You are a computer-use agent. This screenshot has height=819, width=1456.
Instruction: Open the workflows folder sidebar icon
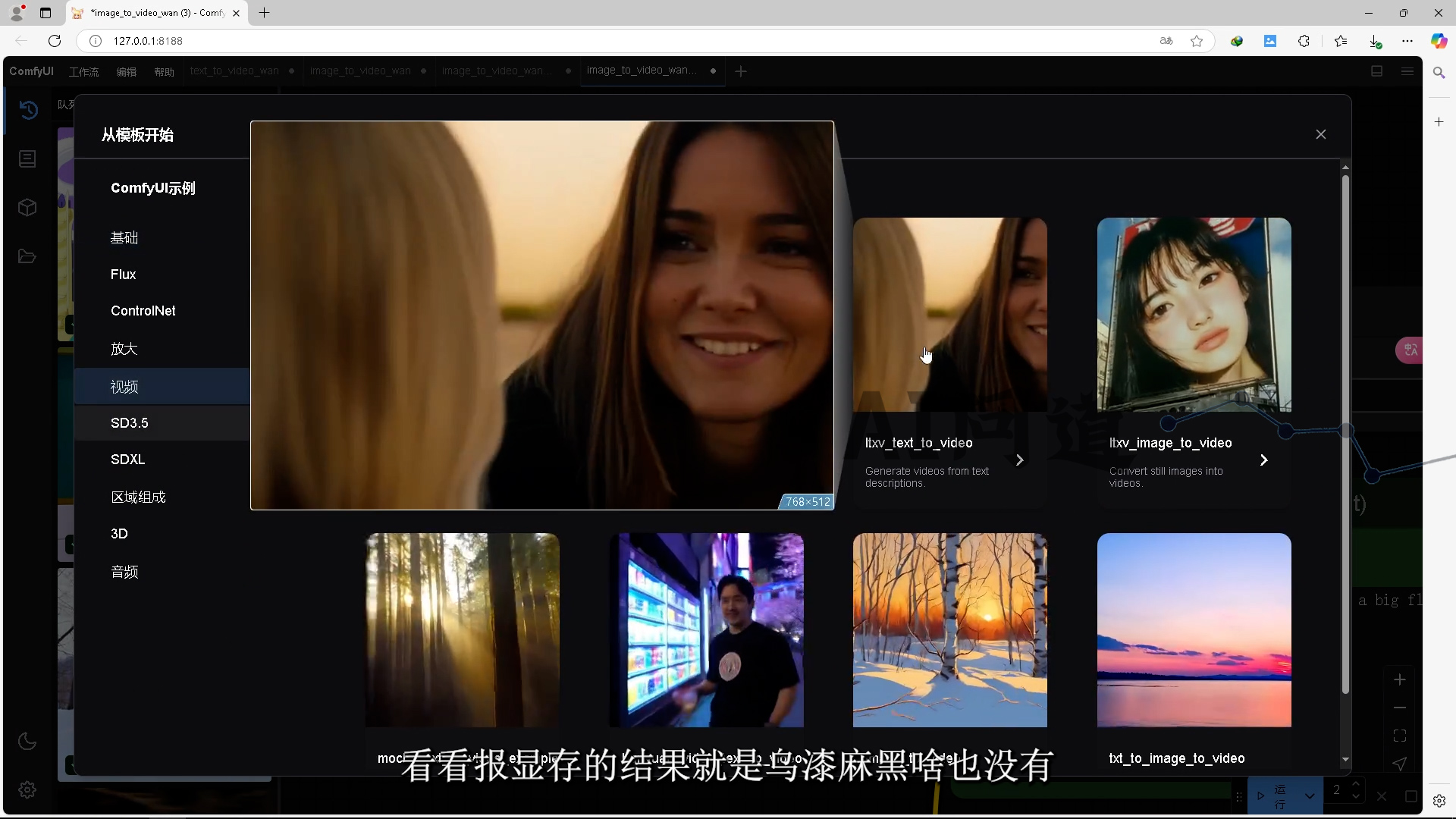click(27, 256)
